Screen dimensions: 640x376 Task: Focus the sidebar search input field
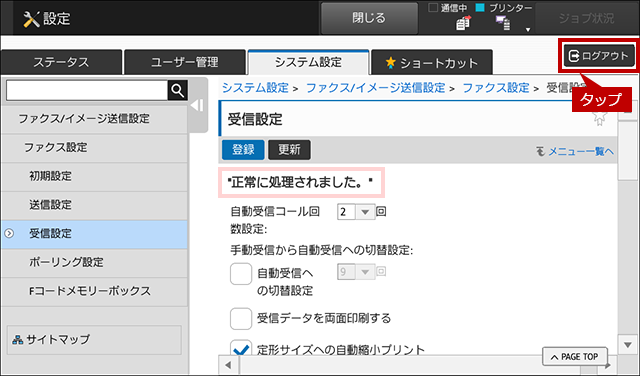pyautogui.click(x=87, y=90)
